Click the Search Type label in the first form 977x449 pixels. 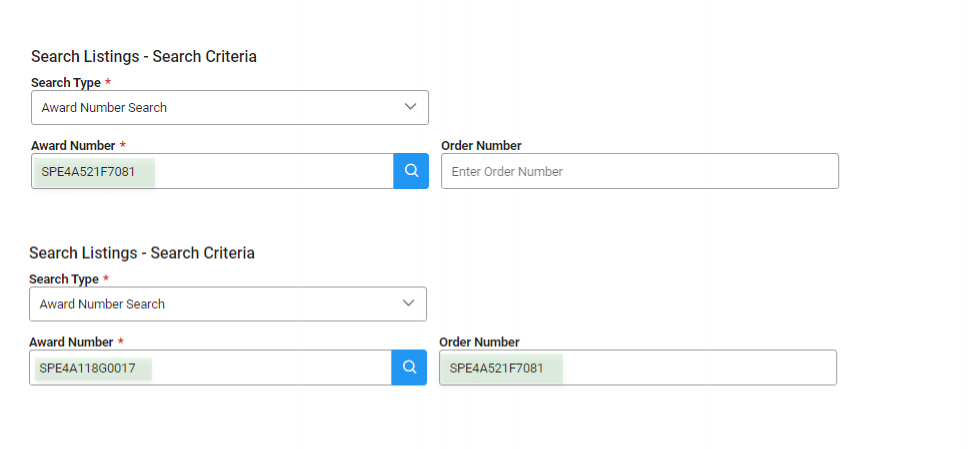coord(65,82)
